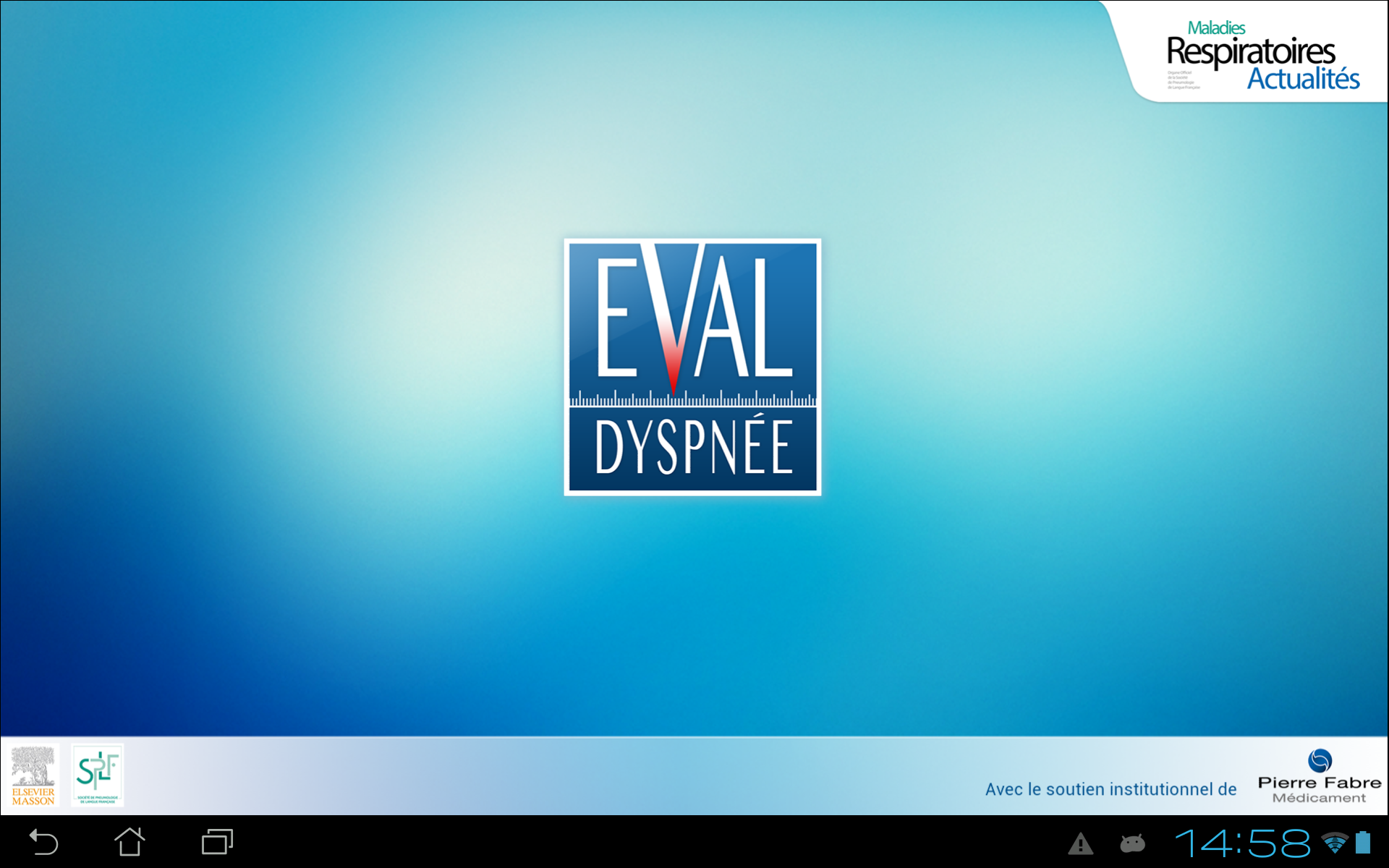Tap the blue swirl above Pierre Fabre
The image size is (1389, 868).
1320,761
